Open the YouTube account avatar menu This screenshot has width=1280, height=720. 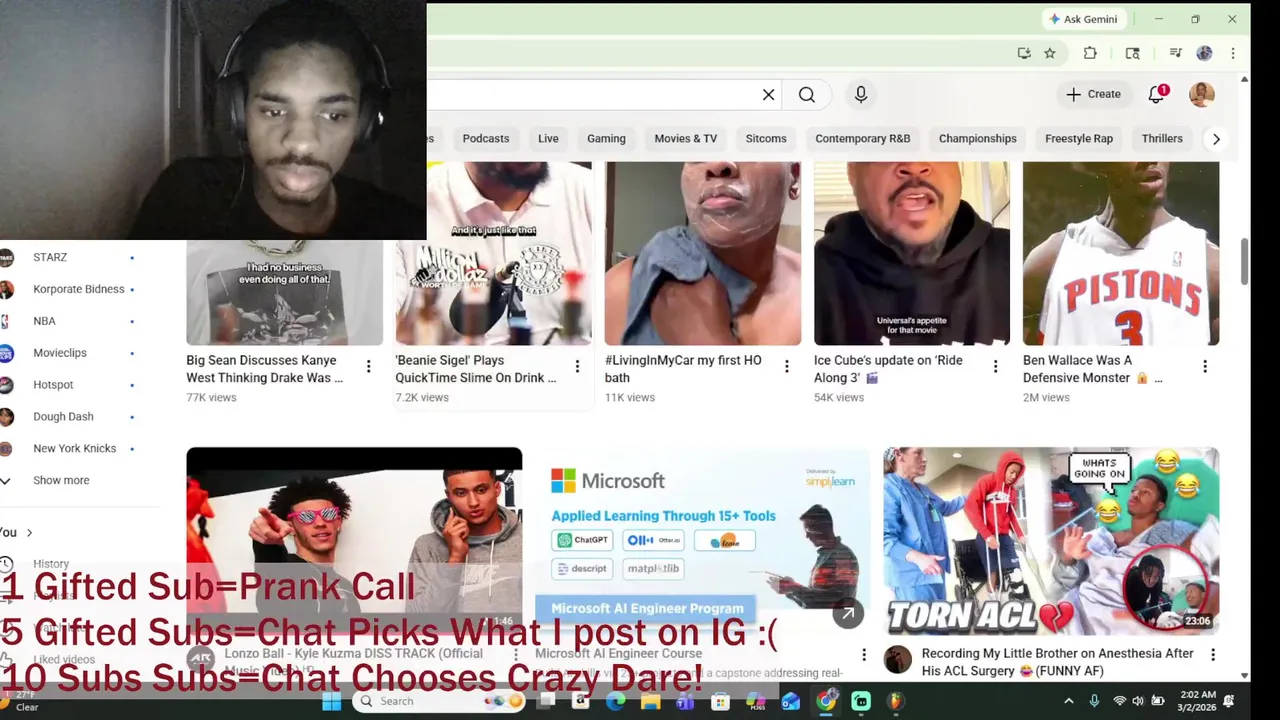pos(1202,94)
